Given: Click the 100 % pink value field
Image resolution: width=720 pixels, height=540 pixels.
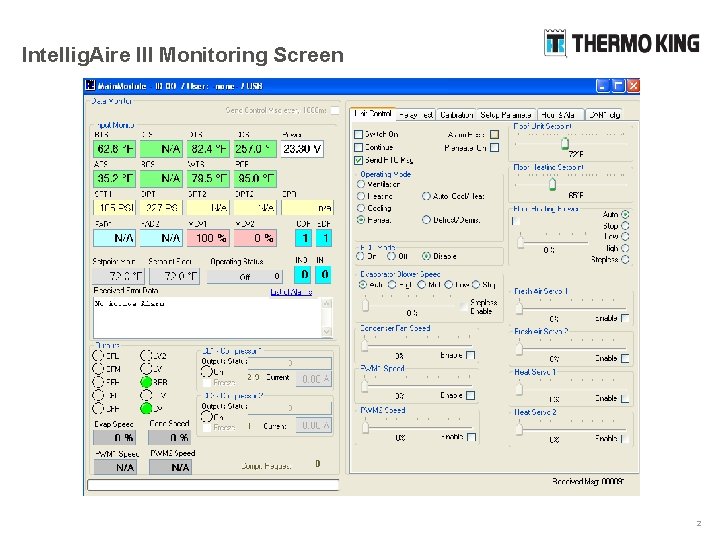Looking at the screenshot, I should click(x=208, y=238).
